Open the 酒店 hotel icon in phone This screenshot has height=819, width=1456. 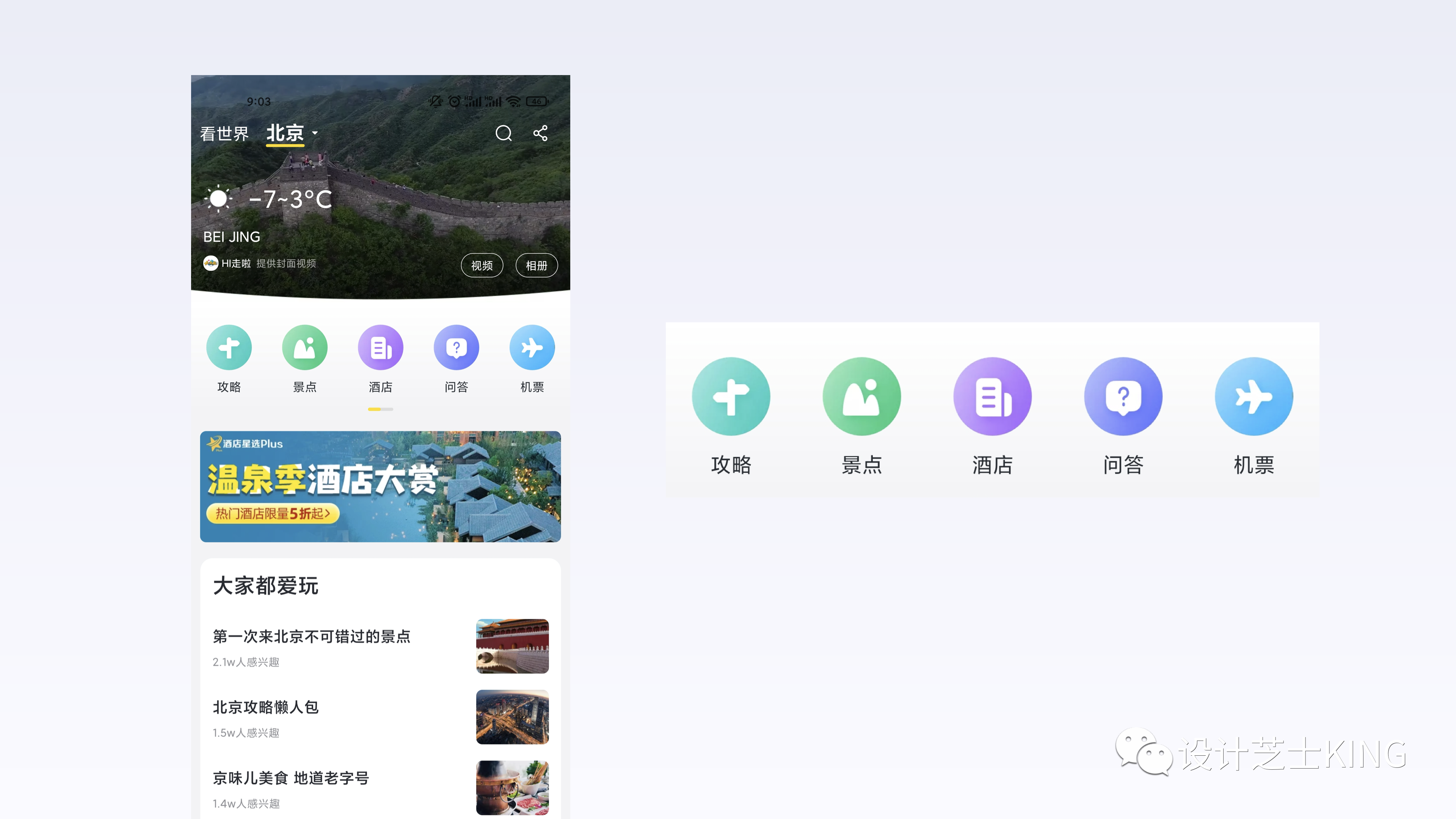pos(380,348)
